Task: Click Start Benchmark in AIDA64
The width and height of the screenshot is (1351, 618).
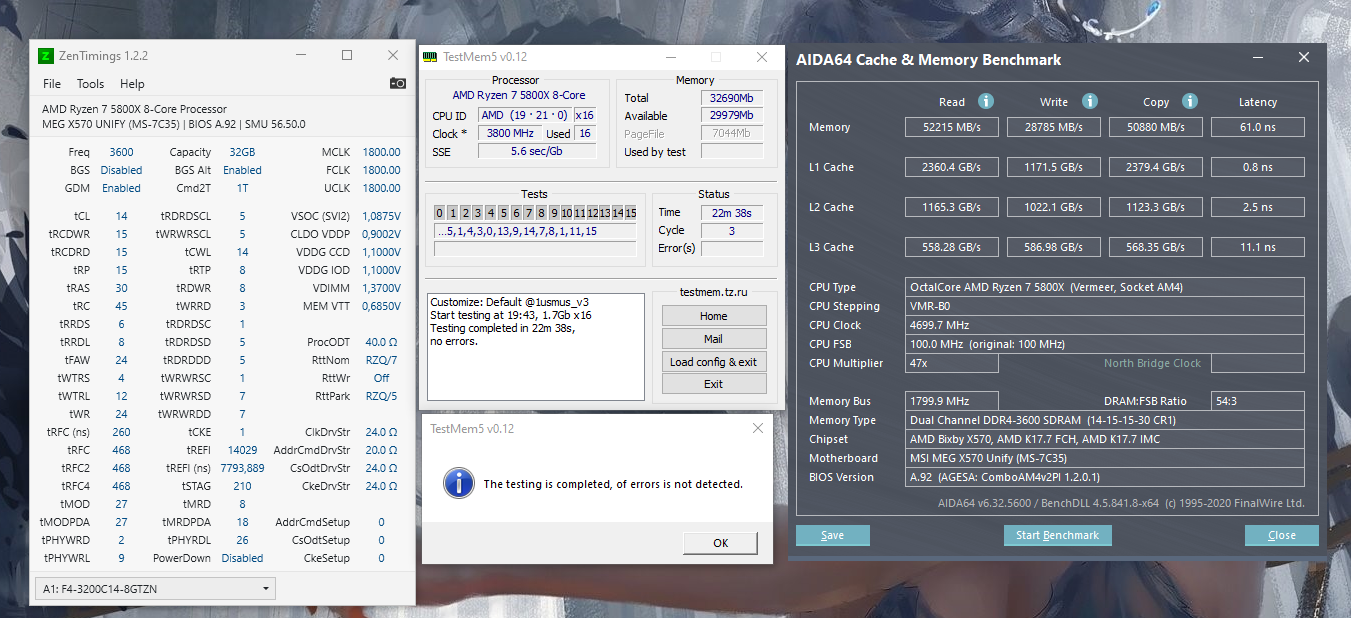Action: pyautogui.click(x=1057, y=535)
